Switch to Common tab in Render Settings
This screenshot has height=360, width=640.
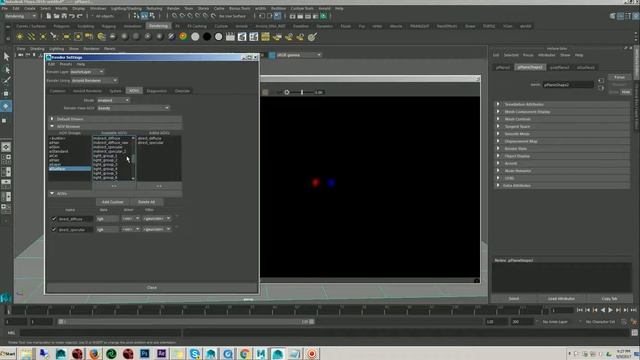(x=58, y=91)
